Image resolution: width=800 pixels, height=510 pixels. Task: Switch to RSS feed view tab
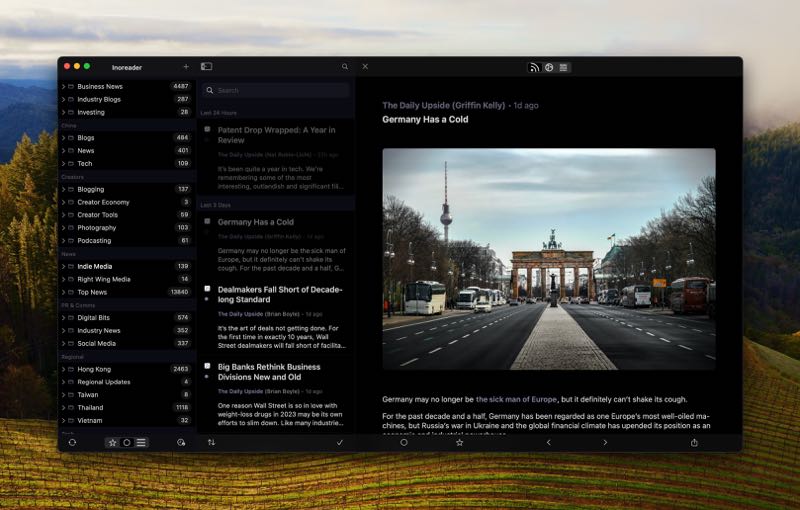click(x=534, y=67)
